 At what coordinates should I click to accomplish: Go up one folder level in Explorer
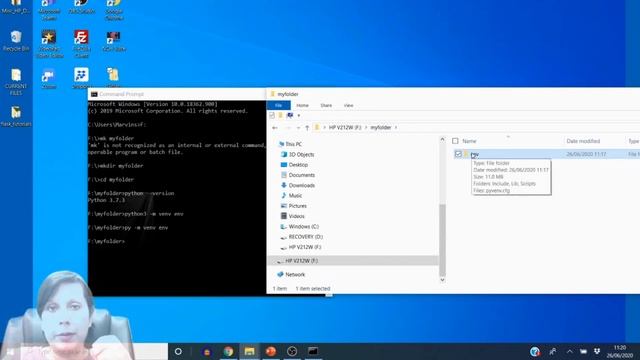click(307, 128)
